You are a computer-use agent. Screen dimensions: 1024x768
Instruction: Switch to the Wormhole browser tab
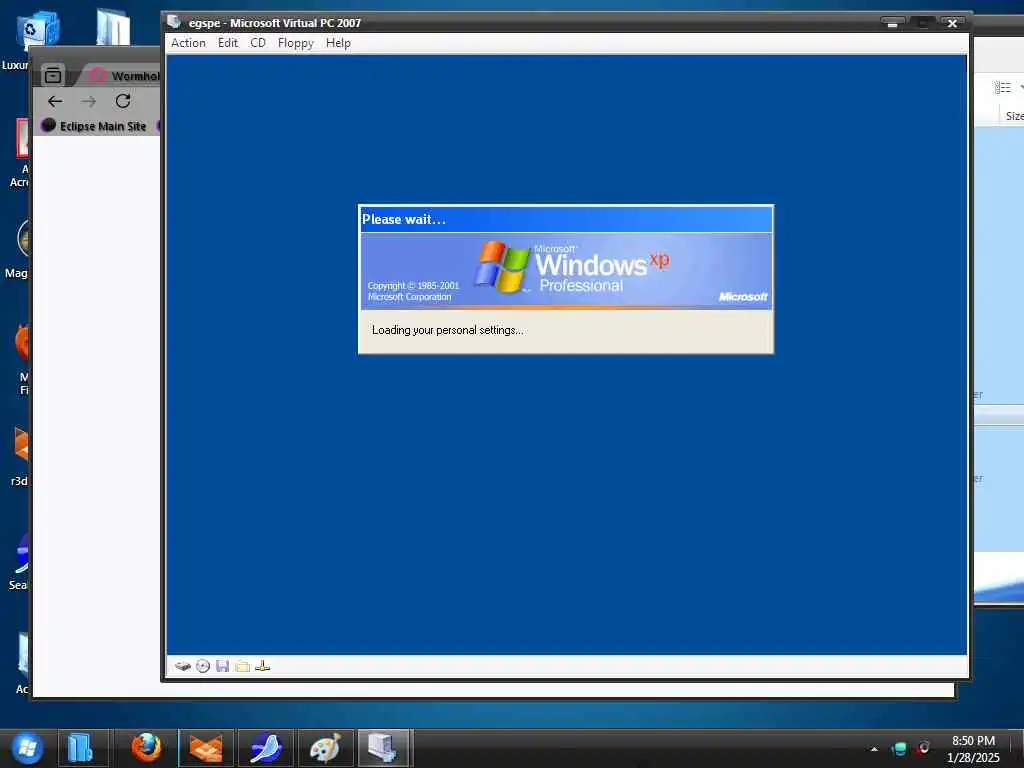tap(125, 76)
